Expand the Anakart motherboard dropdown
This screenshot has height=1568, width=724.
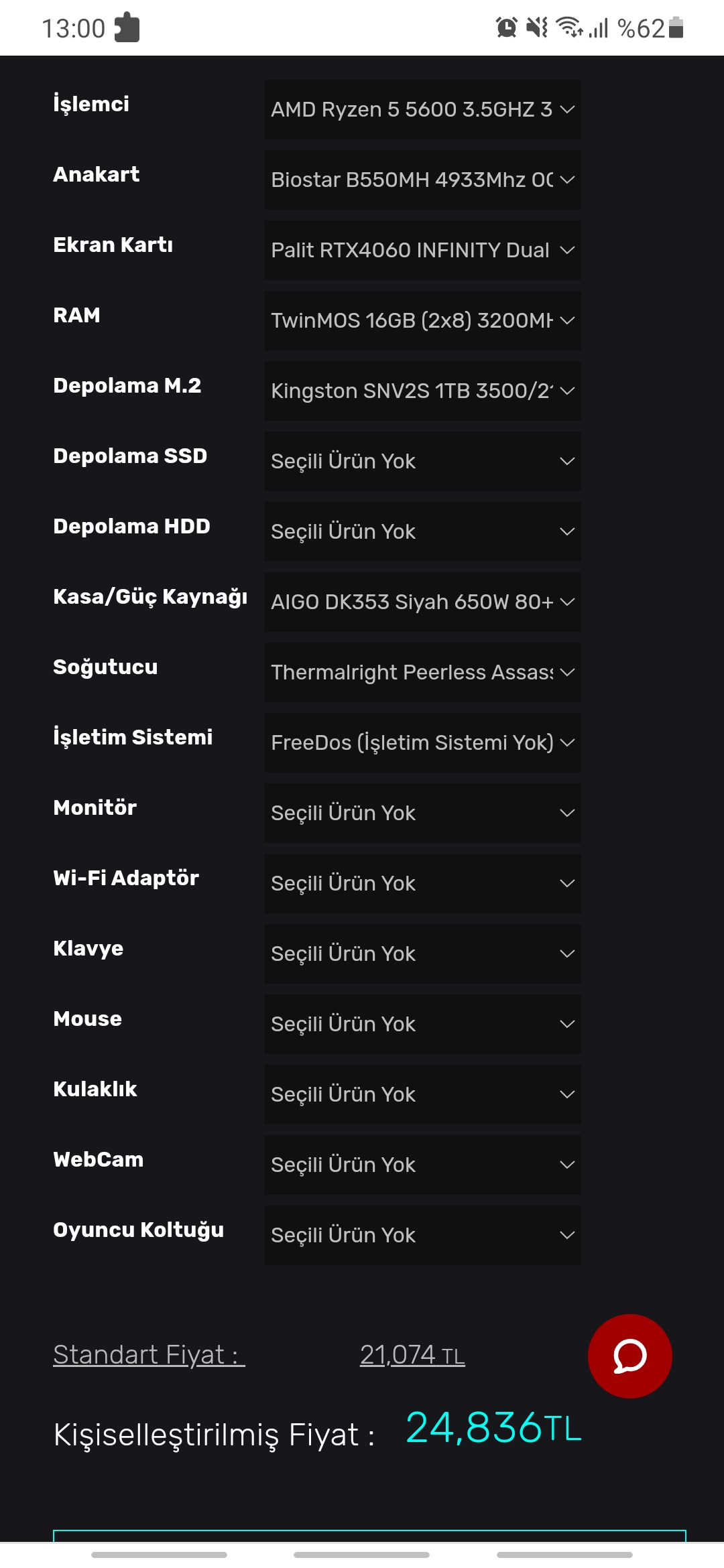(x=422, y=180)
